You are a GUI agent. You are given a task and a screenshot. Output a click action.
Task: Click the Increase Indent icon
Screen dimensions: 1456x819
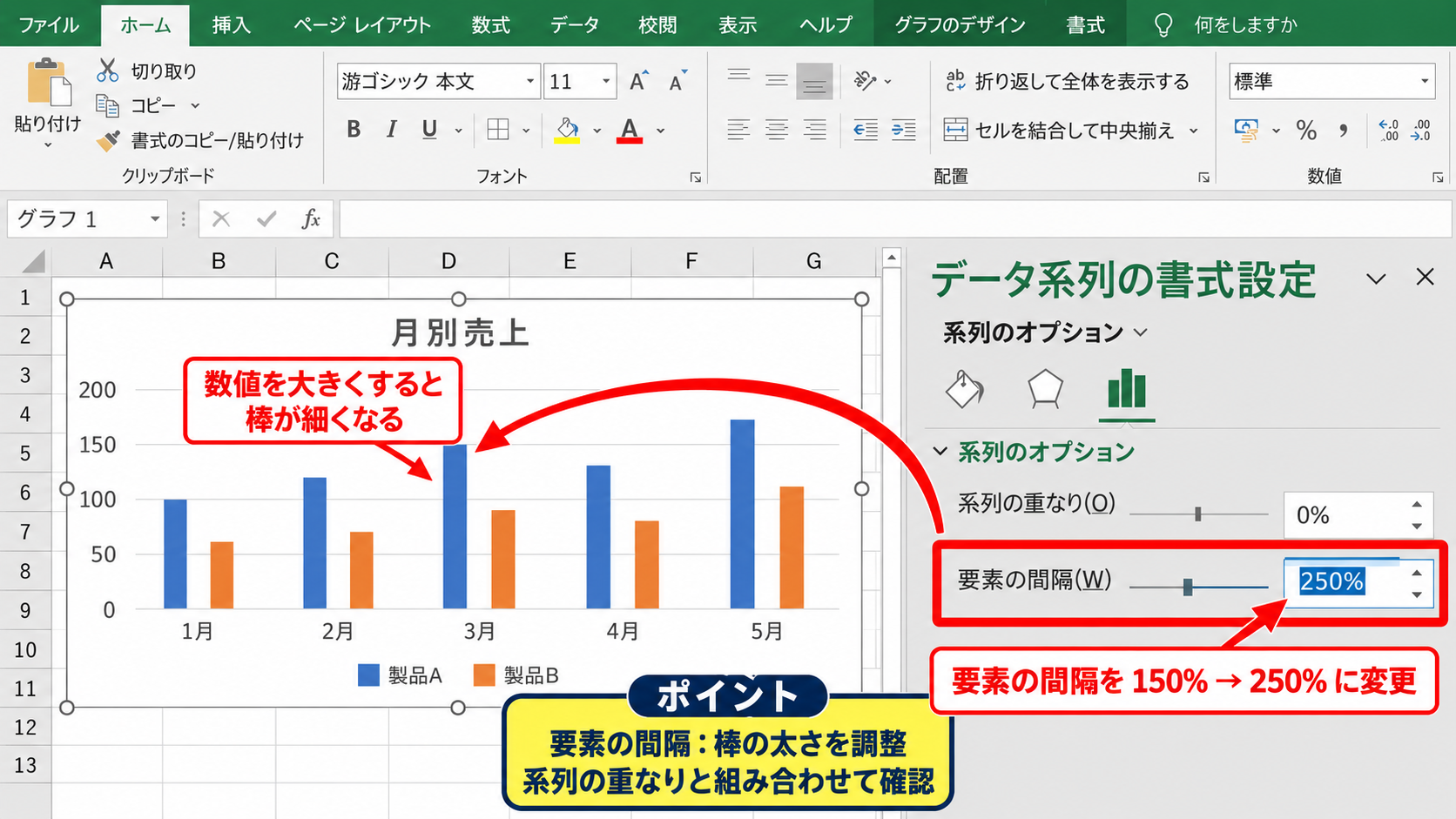coord(903,131)
